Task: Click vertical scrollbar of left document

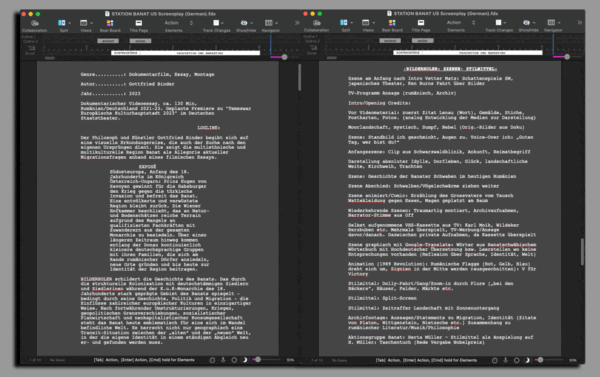Action: click(299, 77)
